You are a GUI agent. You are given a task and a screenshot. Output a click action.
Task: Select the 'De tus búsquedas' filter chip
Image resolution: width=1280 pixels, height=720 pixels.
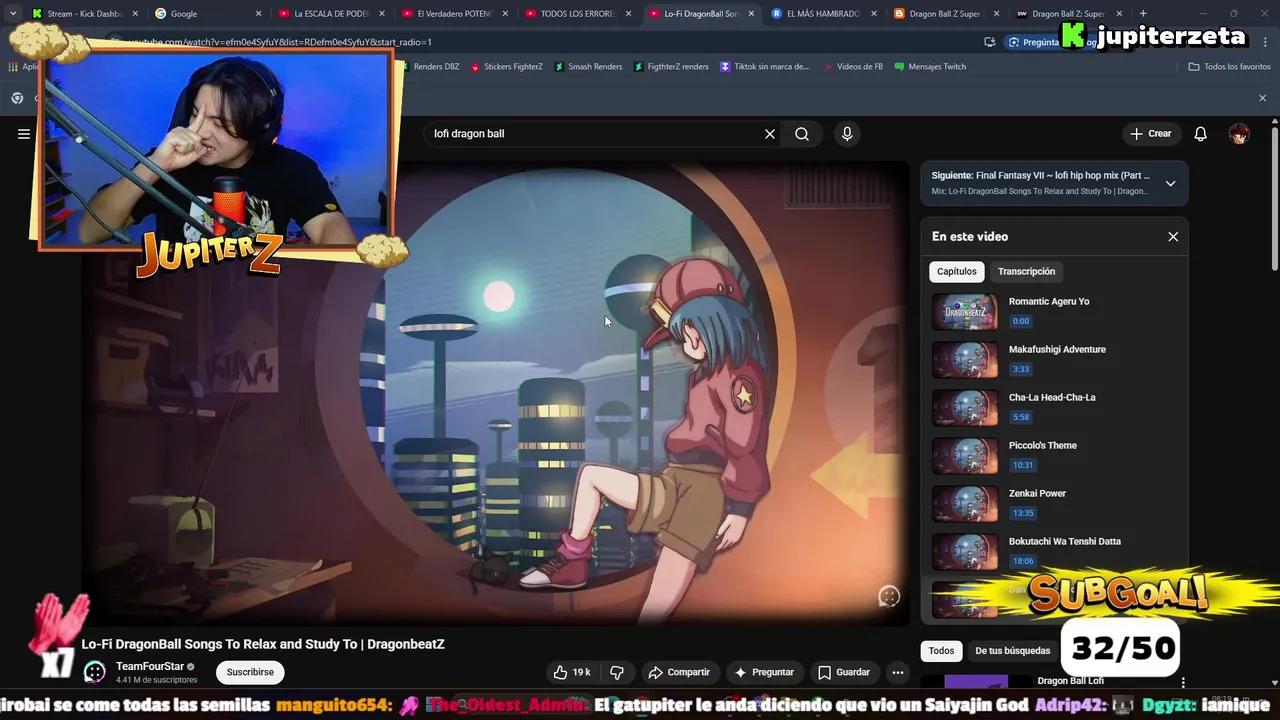1012,651
